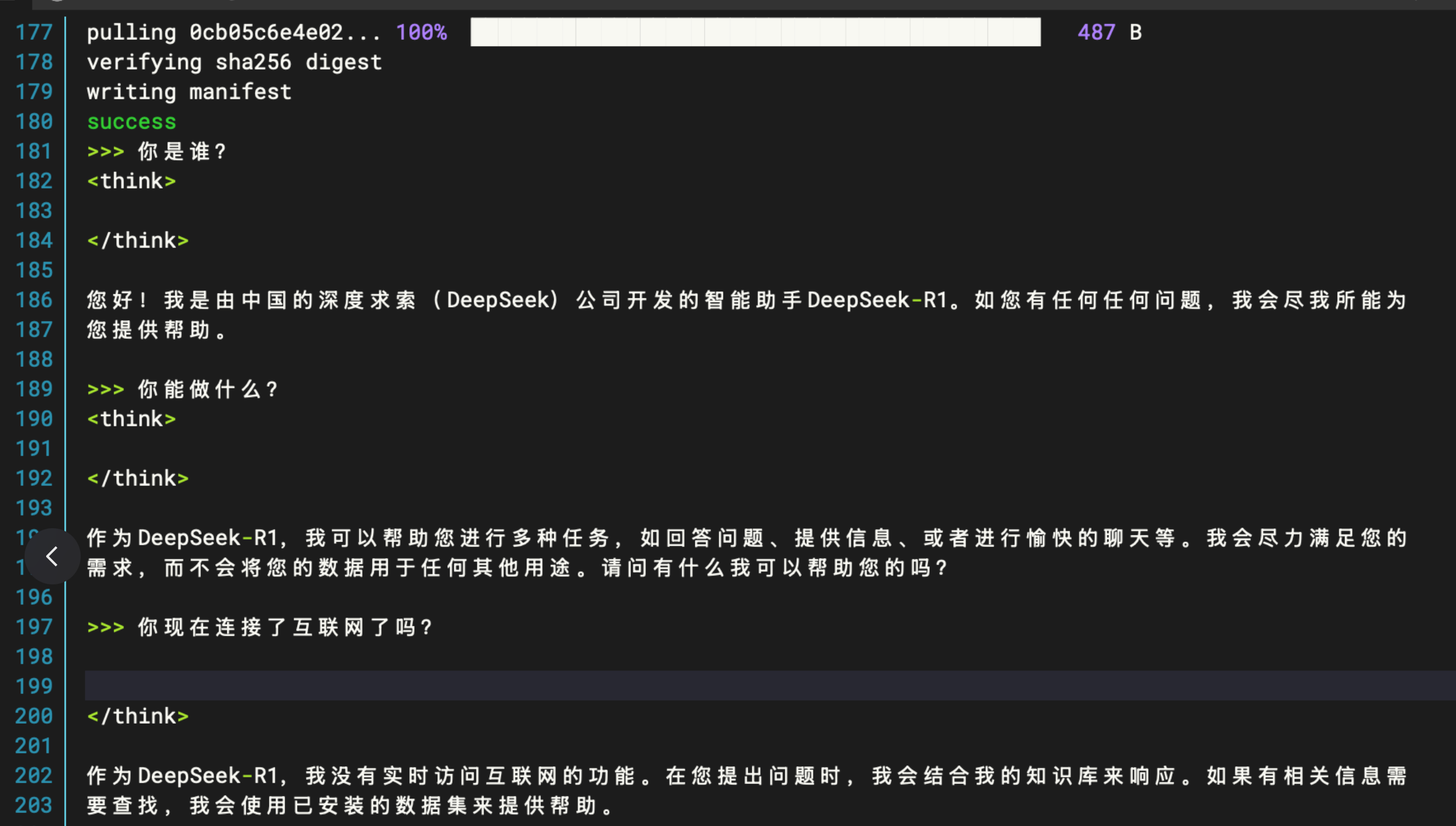Click the download progress bar on line 177
The width and height of the screenshot is (1456, 826).
tap(755, 32)
